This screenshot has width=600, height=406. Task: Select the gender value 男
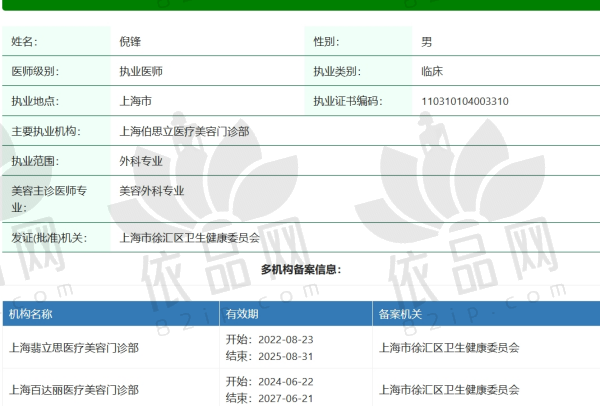pos(427,41)
